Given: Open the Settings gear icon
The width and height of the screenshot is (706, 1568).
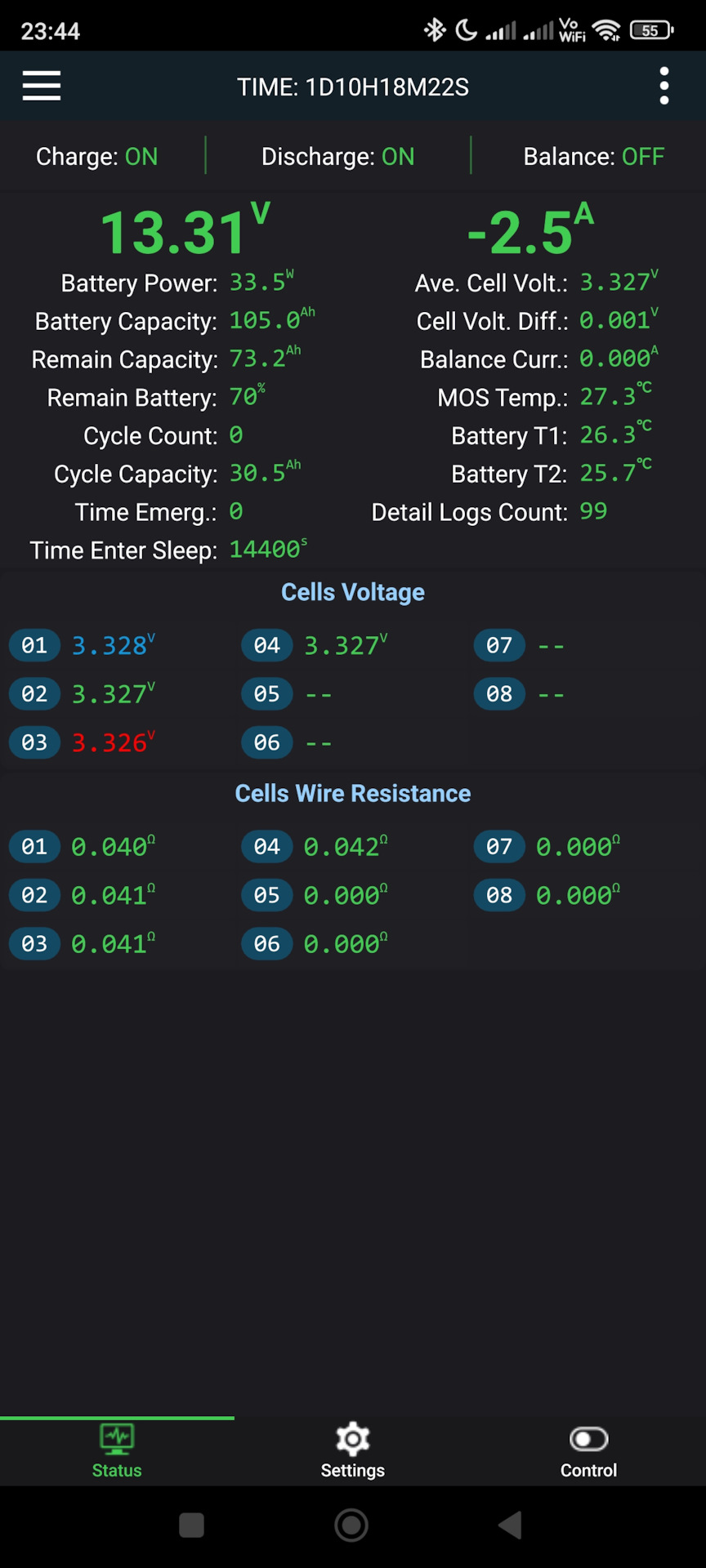Looking at the screenshot, I should pyautogui.click(x=352, y=1438).
